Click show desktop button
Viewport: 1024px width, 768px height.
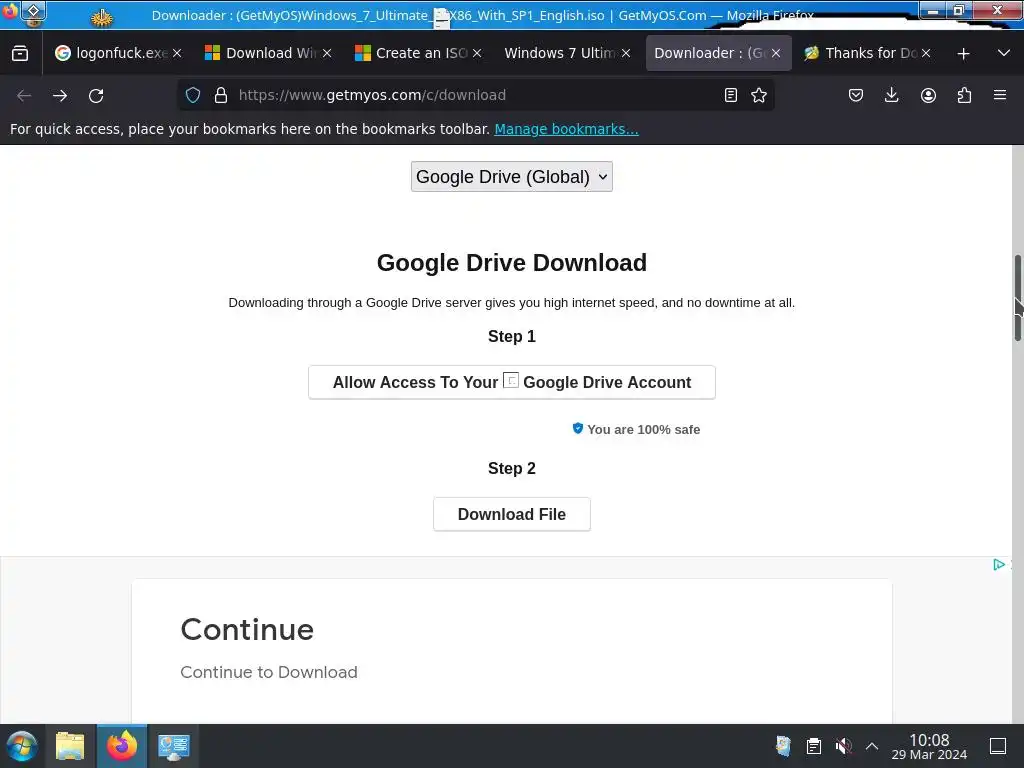[998, 746]
